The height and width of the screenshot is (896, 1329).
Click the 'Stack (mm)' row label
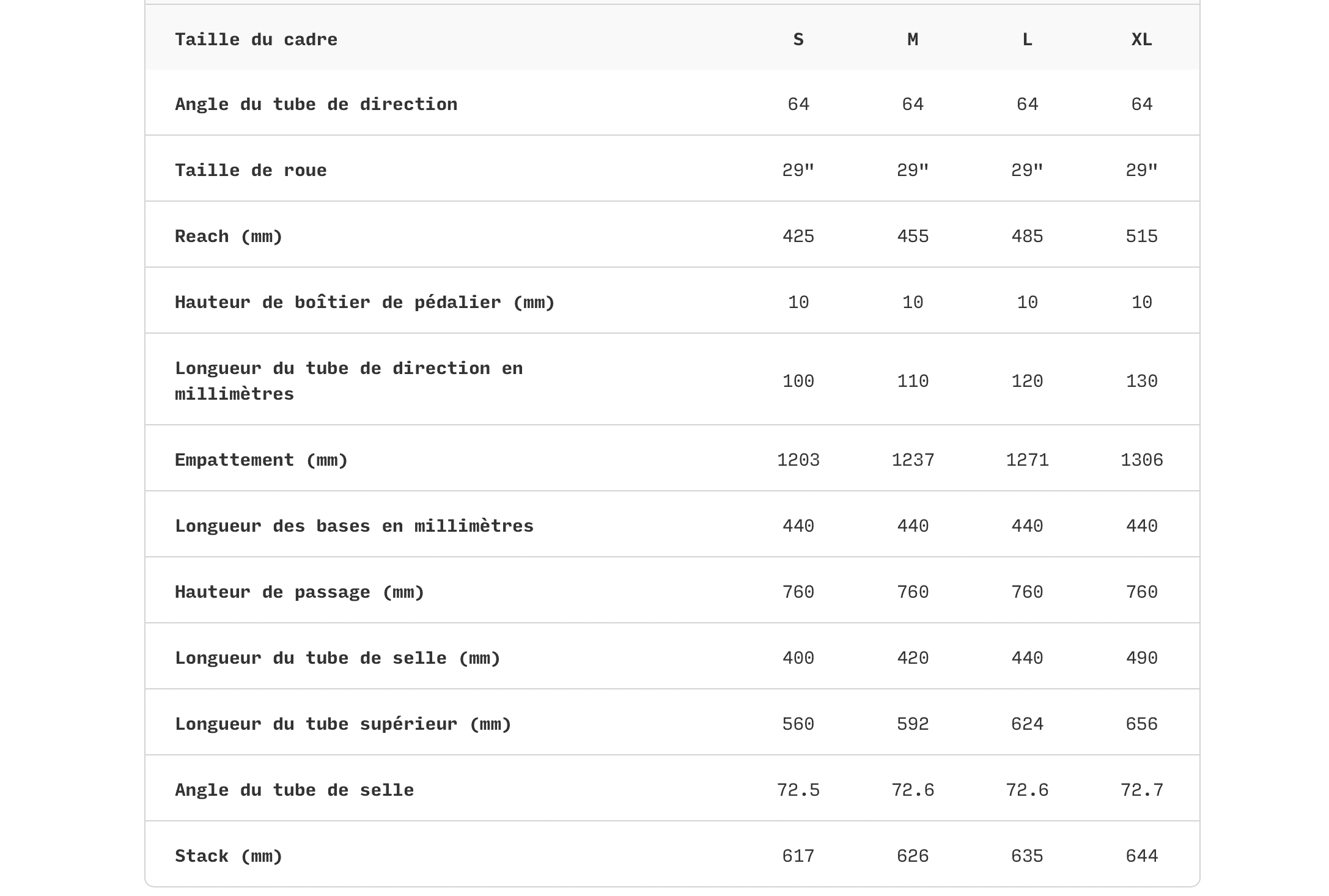click(229, 856)
